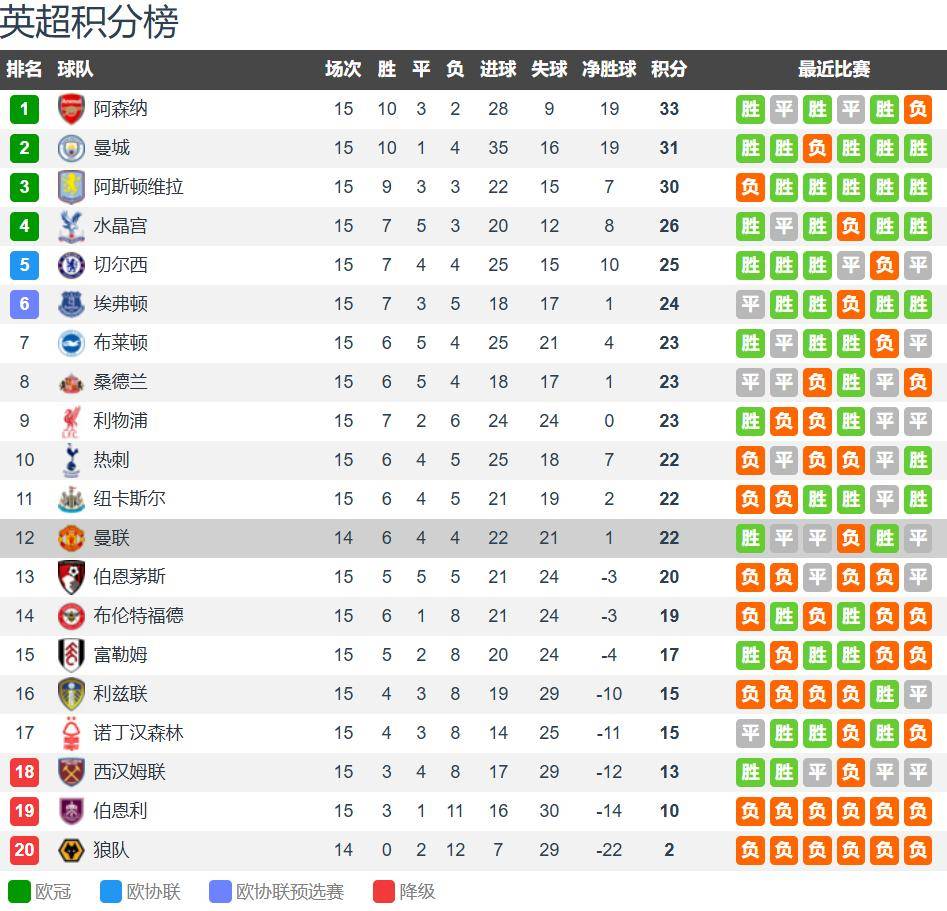This screenshot has height=911, width=947.
Task: Click the rank 20 red badge
Action: [x=24, y=850]
